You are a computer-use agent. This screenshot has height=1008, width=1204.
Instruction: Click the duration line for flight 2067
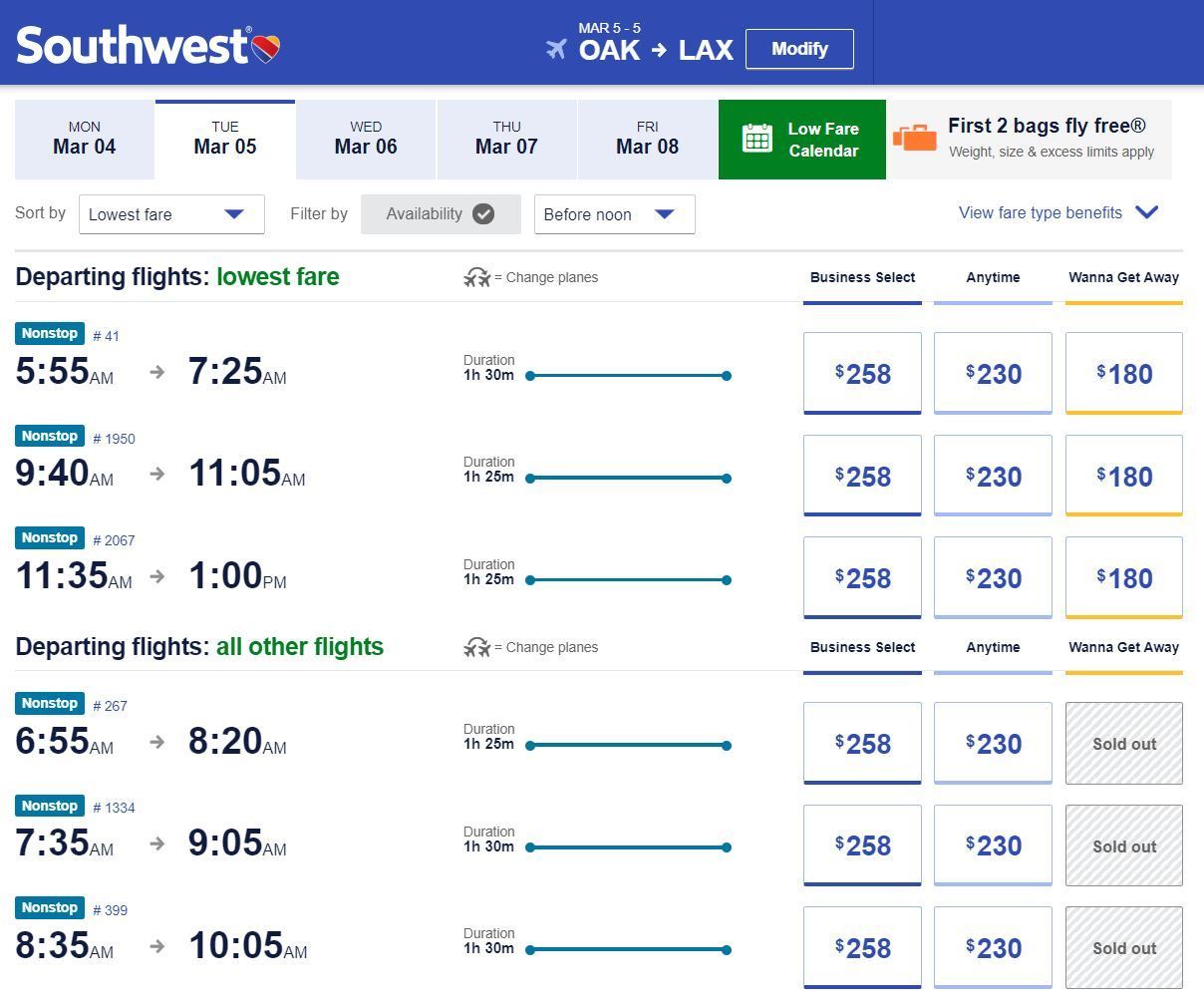coord(629,580)
